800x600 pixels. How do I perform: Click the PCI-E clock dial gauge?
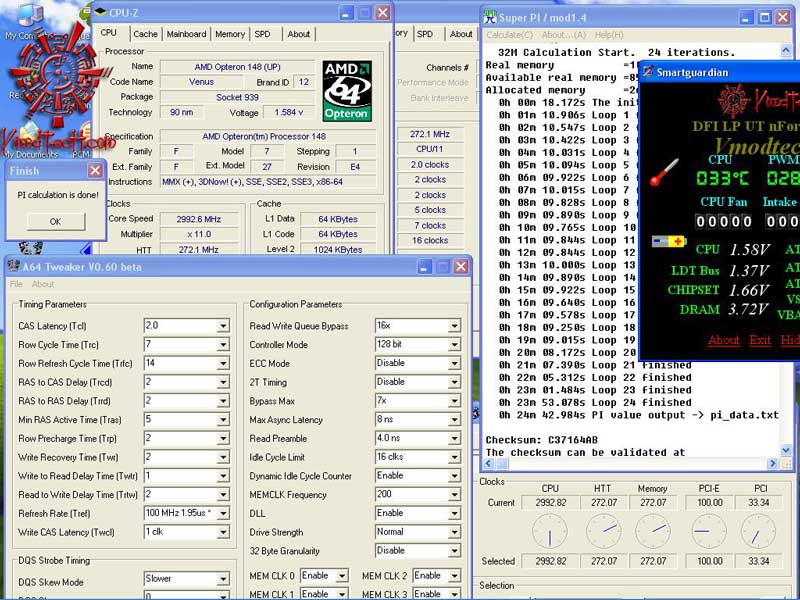(x=708, y=532)
